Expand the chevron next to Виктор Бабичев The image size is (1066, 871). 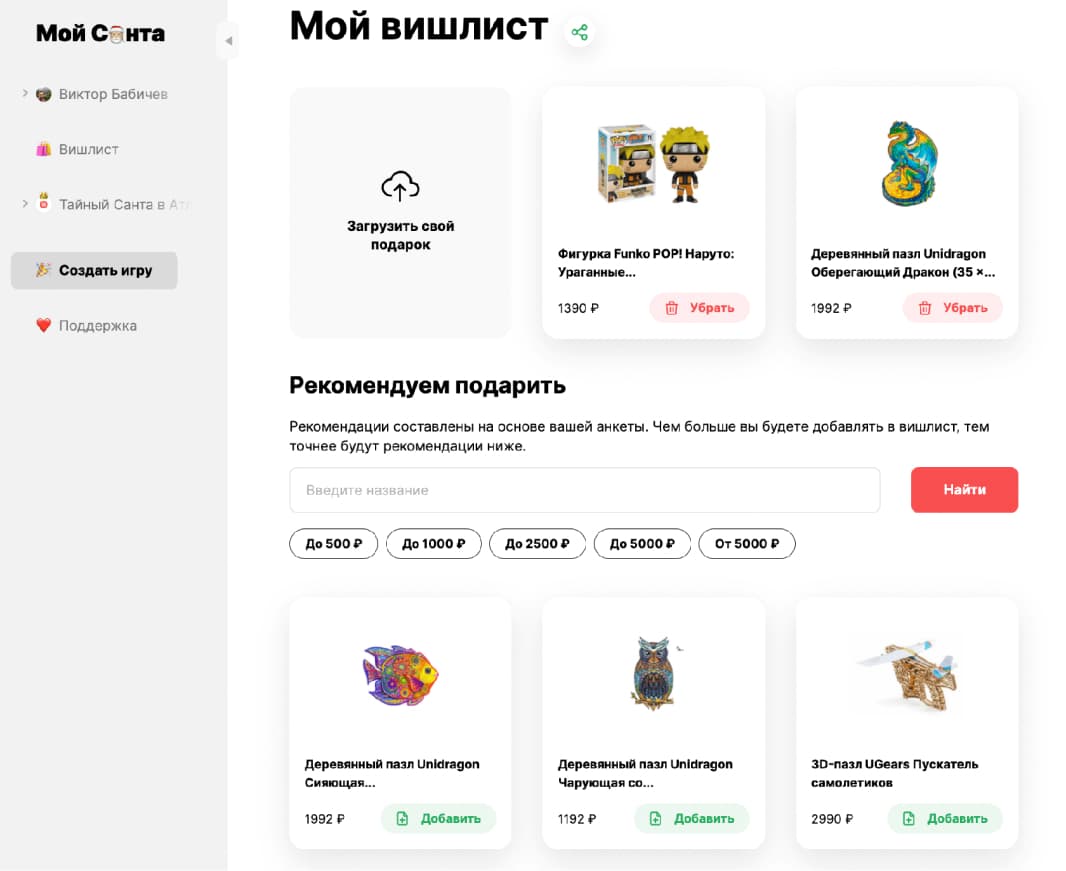click(x=24, y=94)
